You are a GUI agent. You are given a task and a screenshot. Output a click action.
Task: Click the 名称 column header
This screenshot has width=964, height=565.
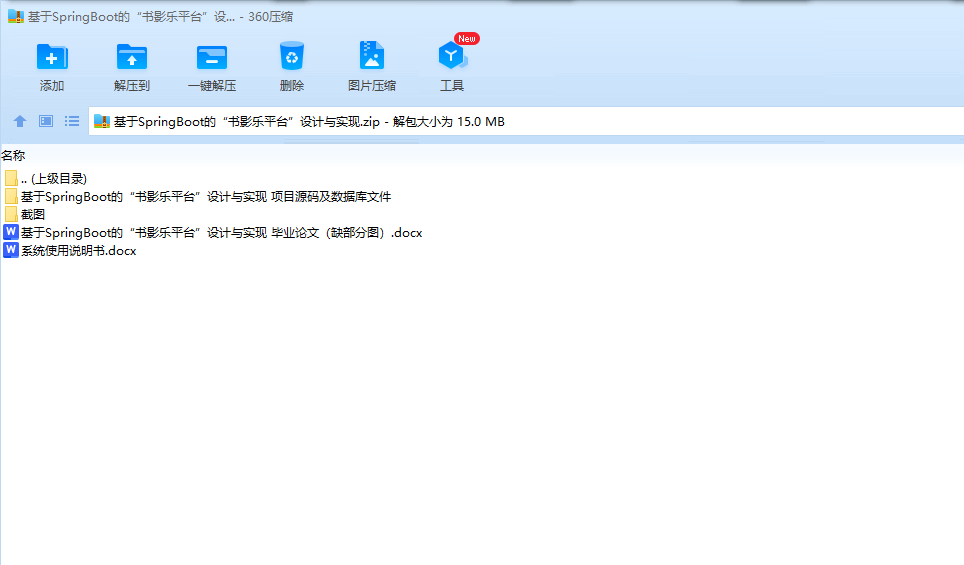13,156
